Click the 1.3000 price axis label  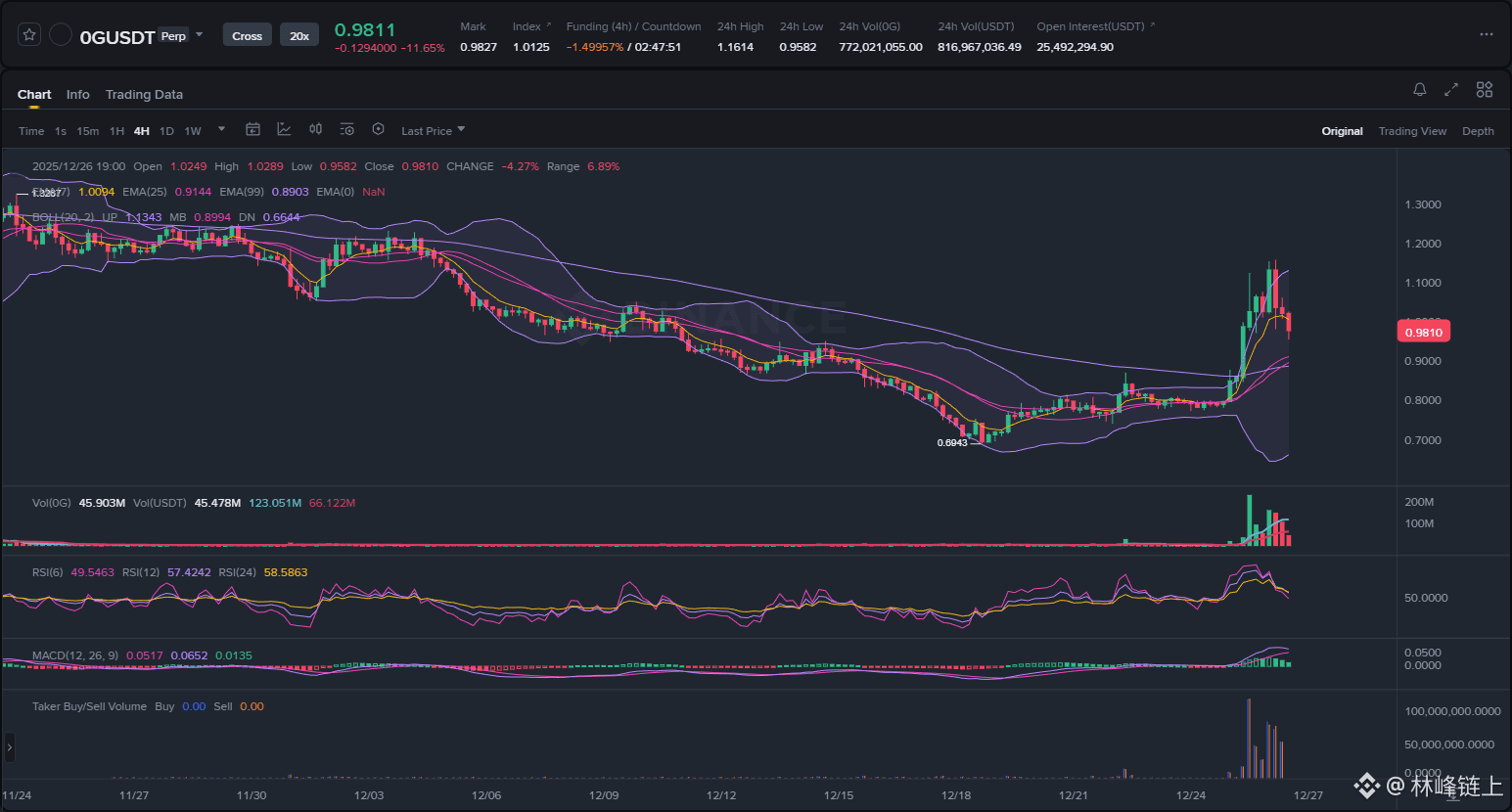click(x=1423, y=204)
